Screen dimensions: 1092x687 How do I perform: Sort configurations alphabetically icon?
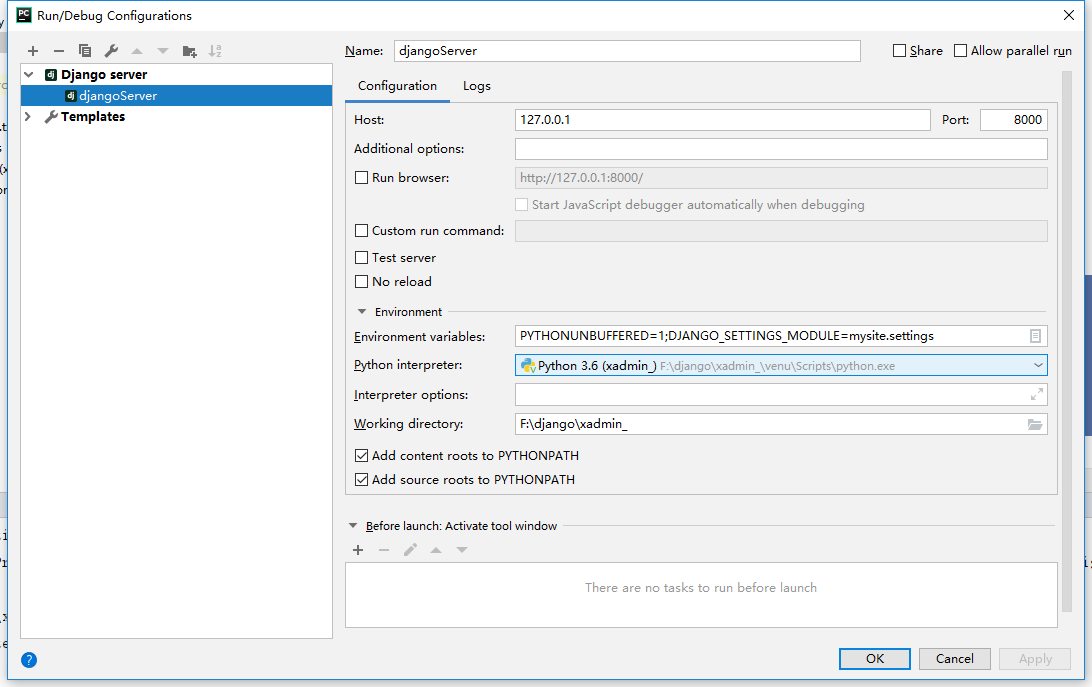(215, 51)
